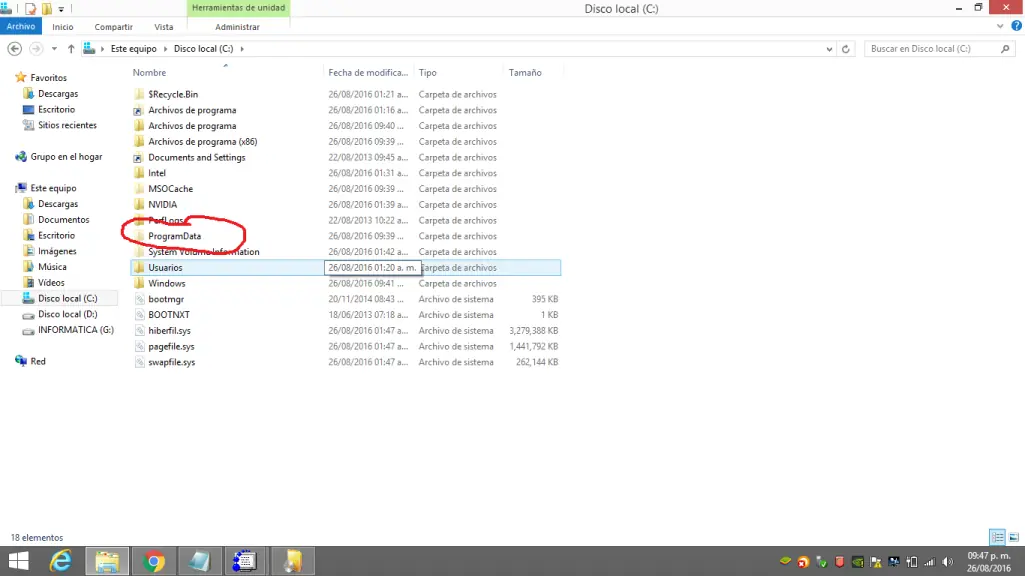This screenshot has height=576, width=1025.
Task: Launch Internet Explorer from the taskbar
Action: [x=61, y=561]
